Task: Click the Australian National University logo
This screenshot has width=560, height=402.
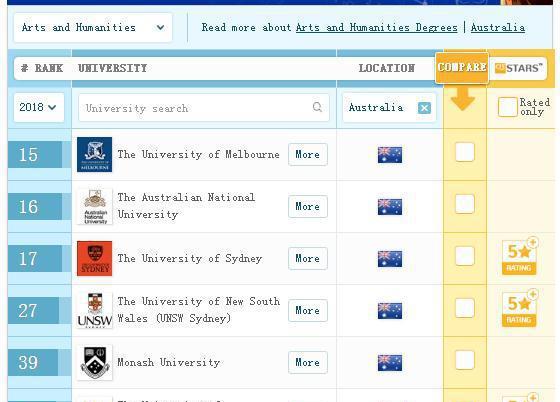Action: point(95,207)
